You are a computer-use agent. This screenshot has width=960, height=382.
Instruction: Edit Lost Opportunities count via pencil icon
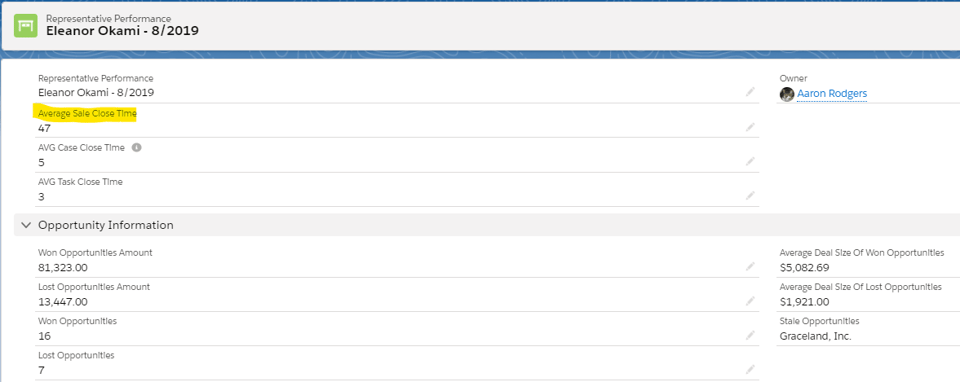(x=750, y=370)
